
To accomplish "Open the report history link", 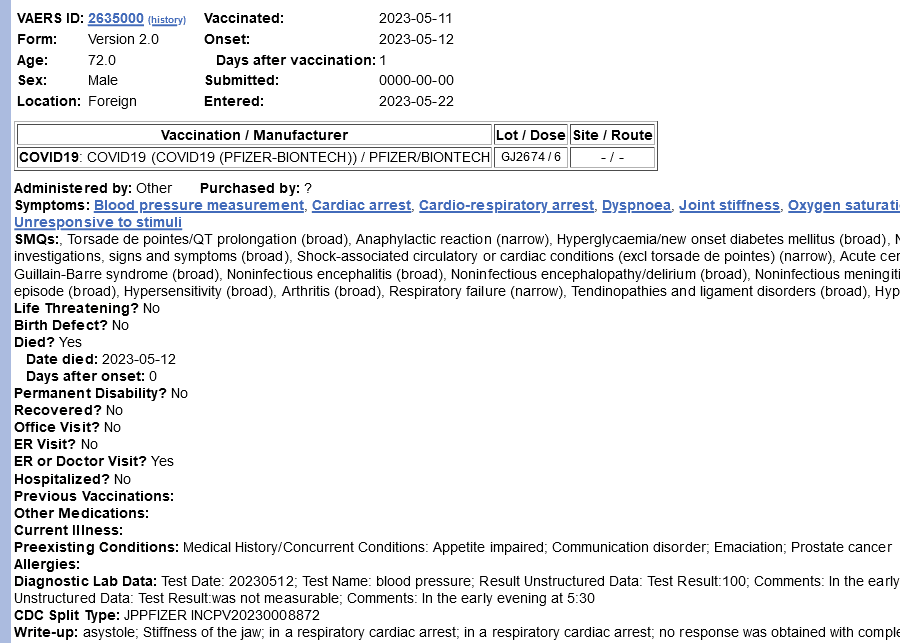I will (x=167, y=20).
